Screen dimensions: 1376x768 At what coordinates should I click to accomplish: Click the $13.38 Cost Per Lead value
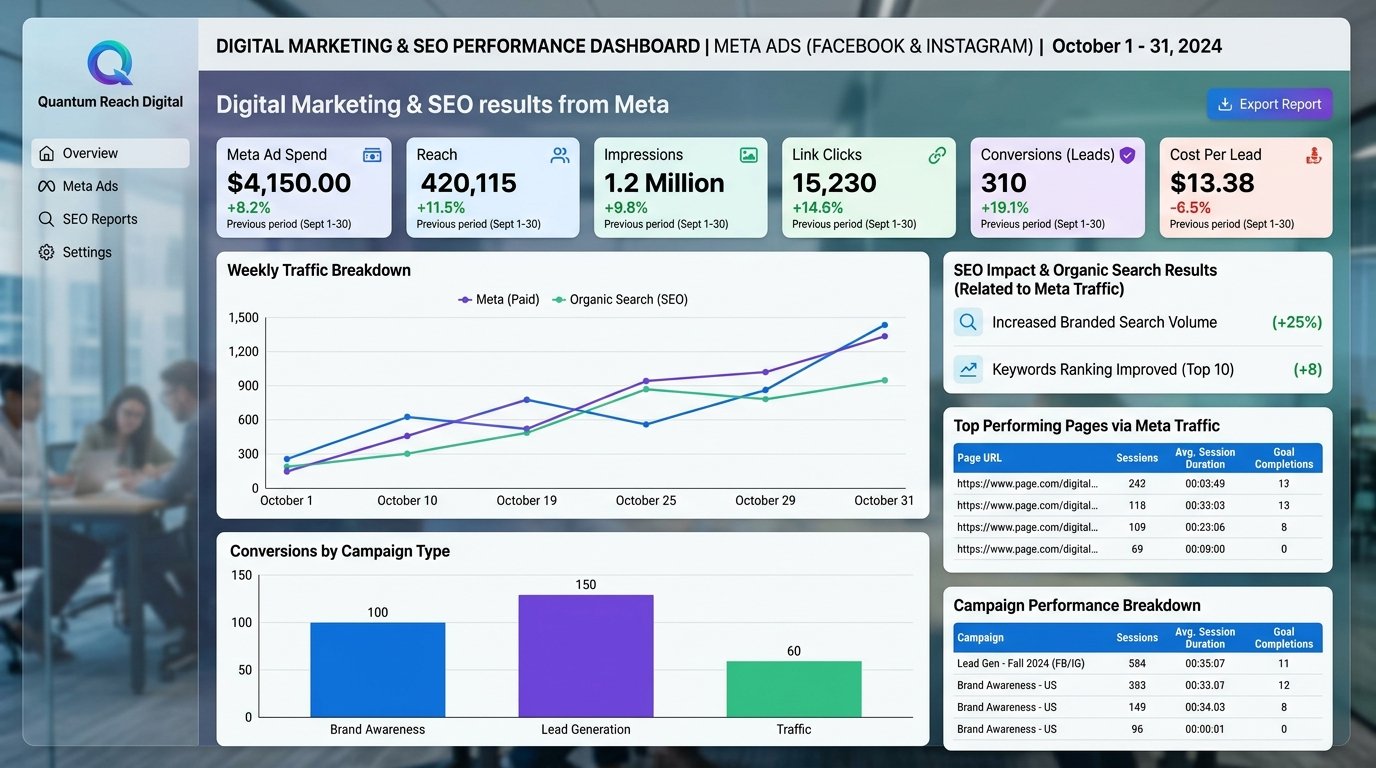(1212, 183)
